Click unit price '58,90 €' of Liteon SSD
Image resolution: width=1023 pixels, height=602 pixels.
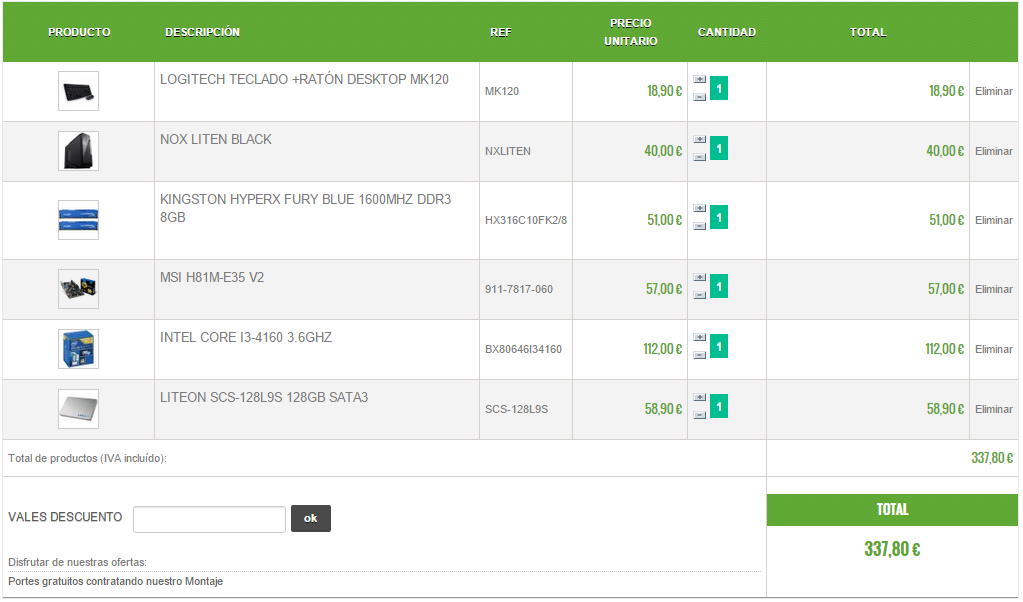(x=663, y=410)
